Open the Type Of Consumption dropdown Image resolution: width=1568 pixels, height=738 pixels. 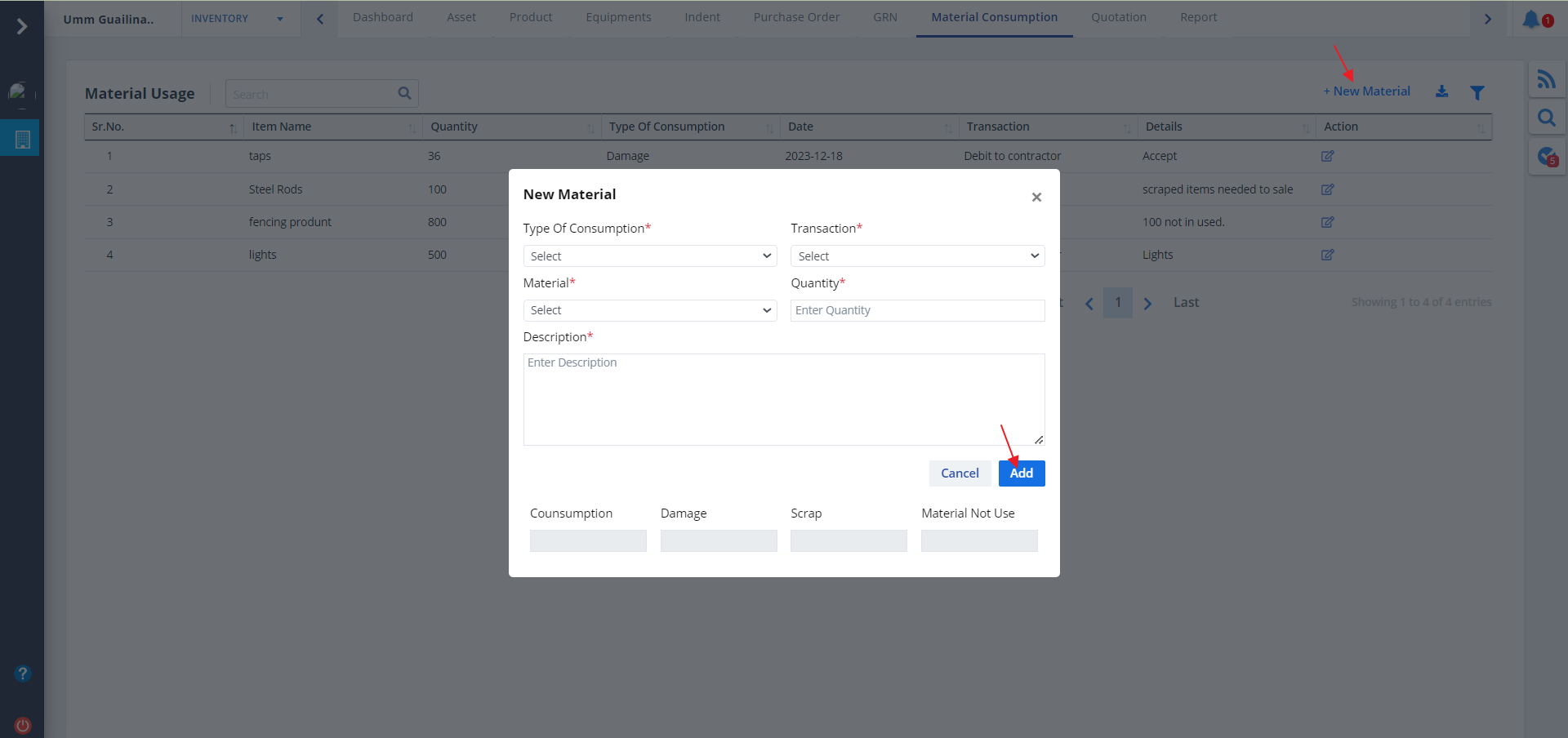649,256
